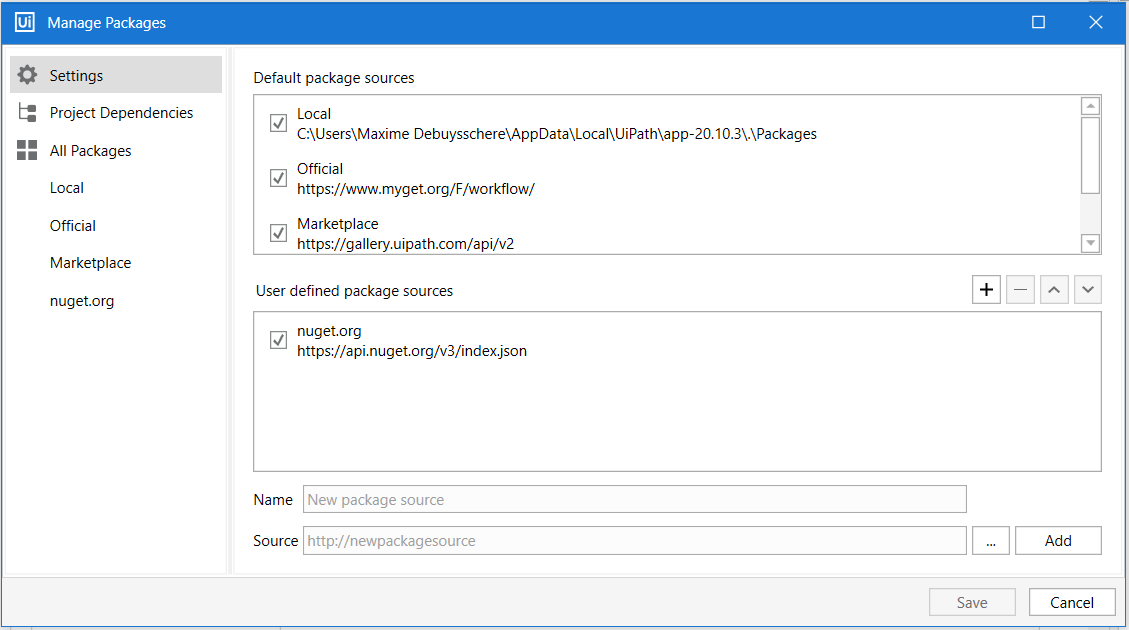Viewport: 1129px width, 630px height.
Task: Select the nuget.org feed in sidebar
Action: click(x=82, y=301)
